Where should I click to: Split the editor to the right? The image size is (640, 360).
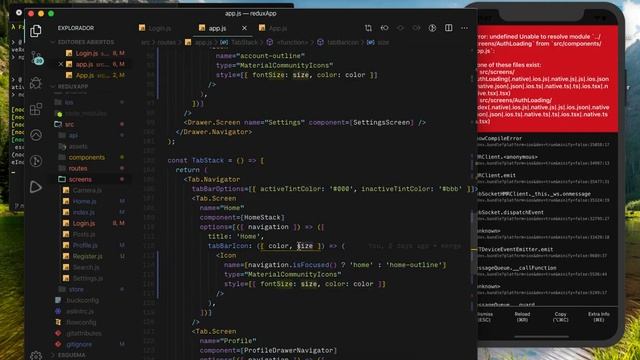[x=449, y=28]
